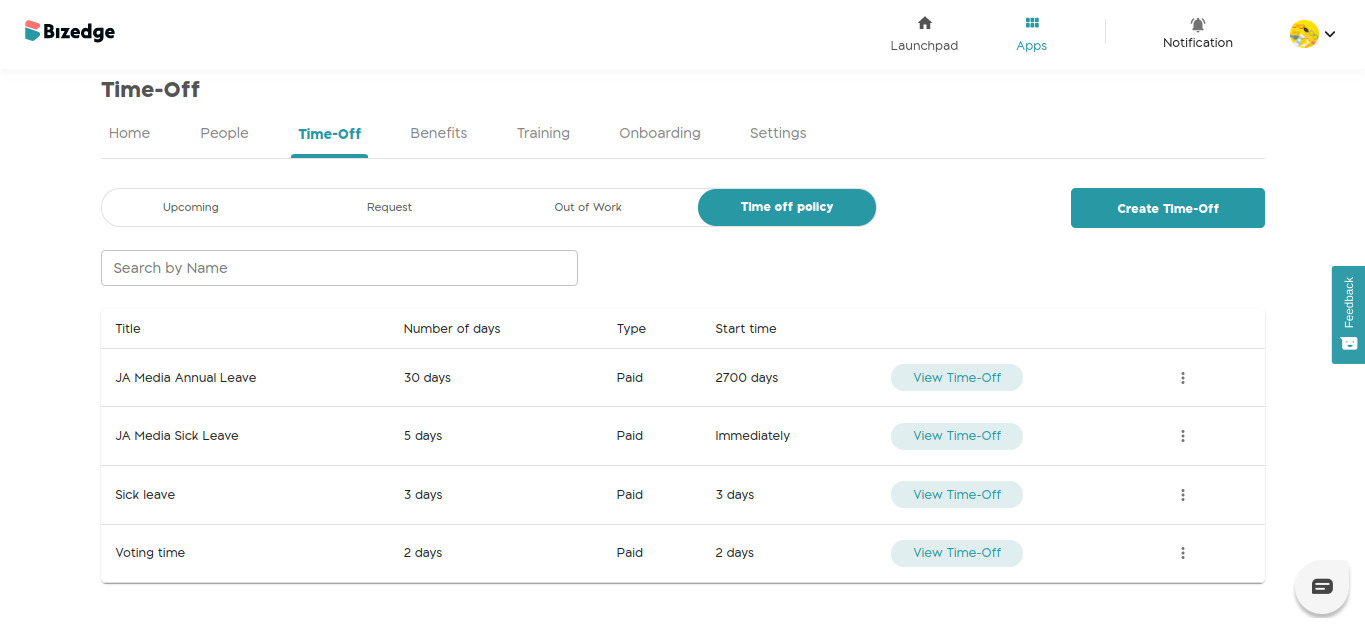
Task: Open the JA Media Sick Leave kebab menu
Action: 1182,436
